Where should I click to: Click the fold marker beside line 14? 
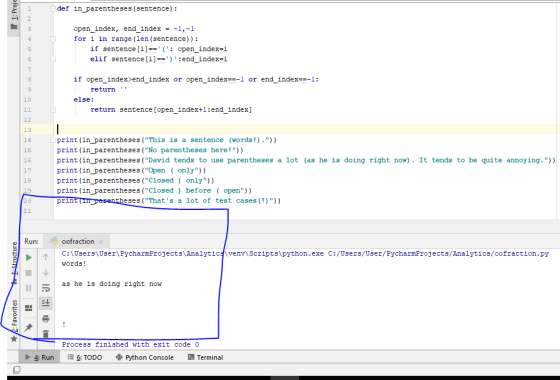tap(53, 140)
